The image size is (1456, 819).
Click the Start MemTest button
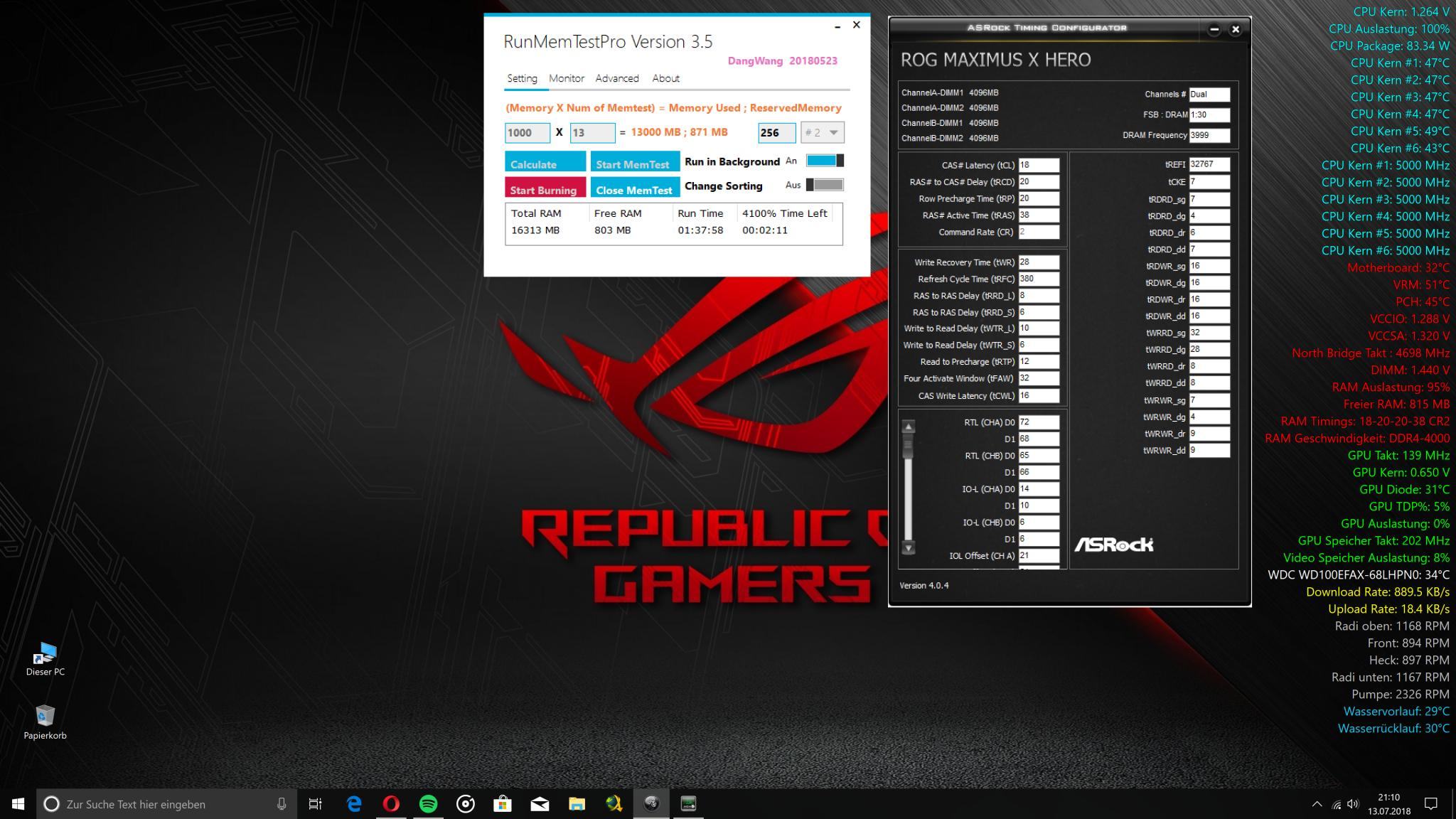coord(635,161)
